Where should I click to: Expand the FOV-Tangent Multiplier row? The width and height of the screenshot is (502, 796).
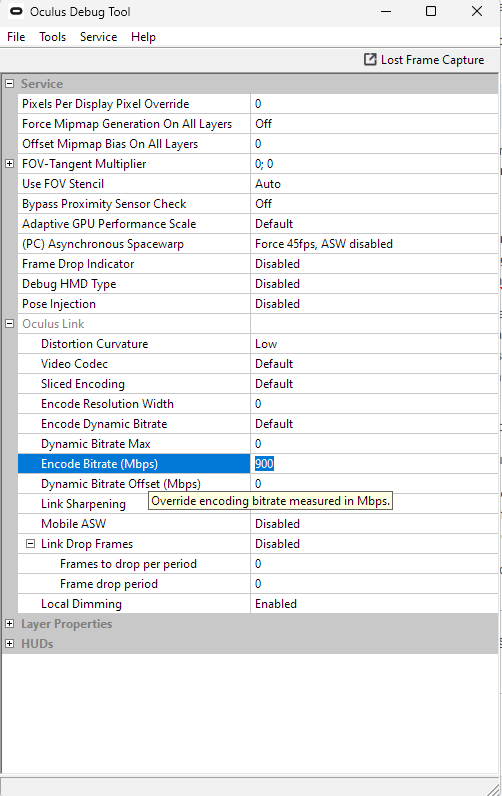pyautogui.click(x=9, y=163)
